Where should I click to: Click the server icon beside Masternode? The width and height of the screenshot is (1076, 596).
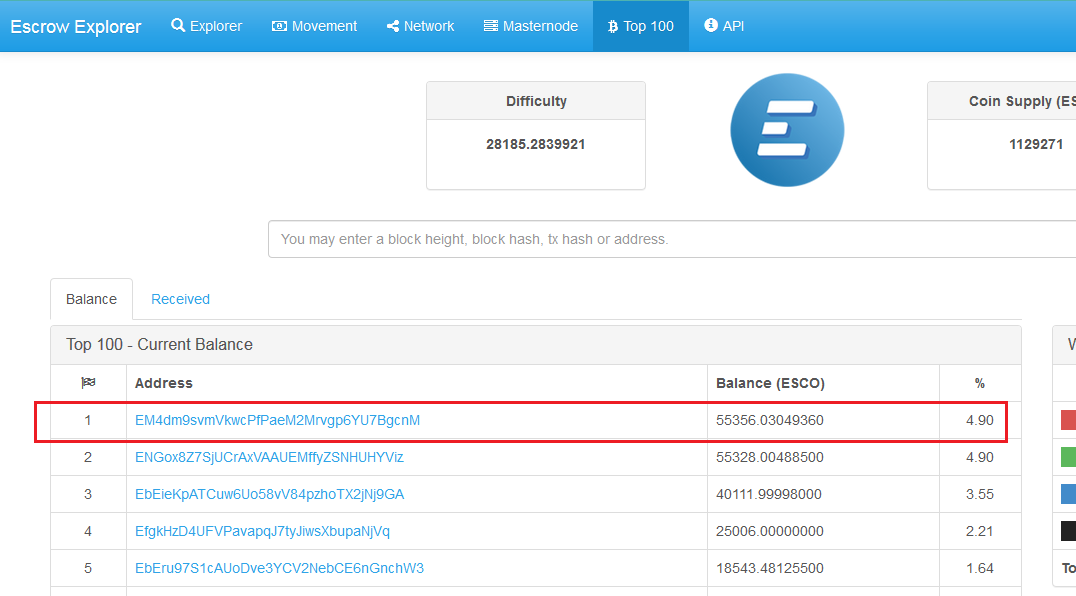tap(491, 26)
